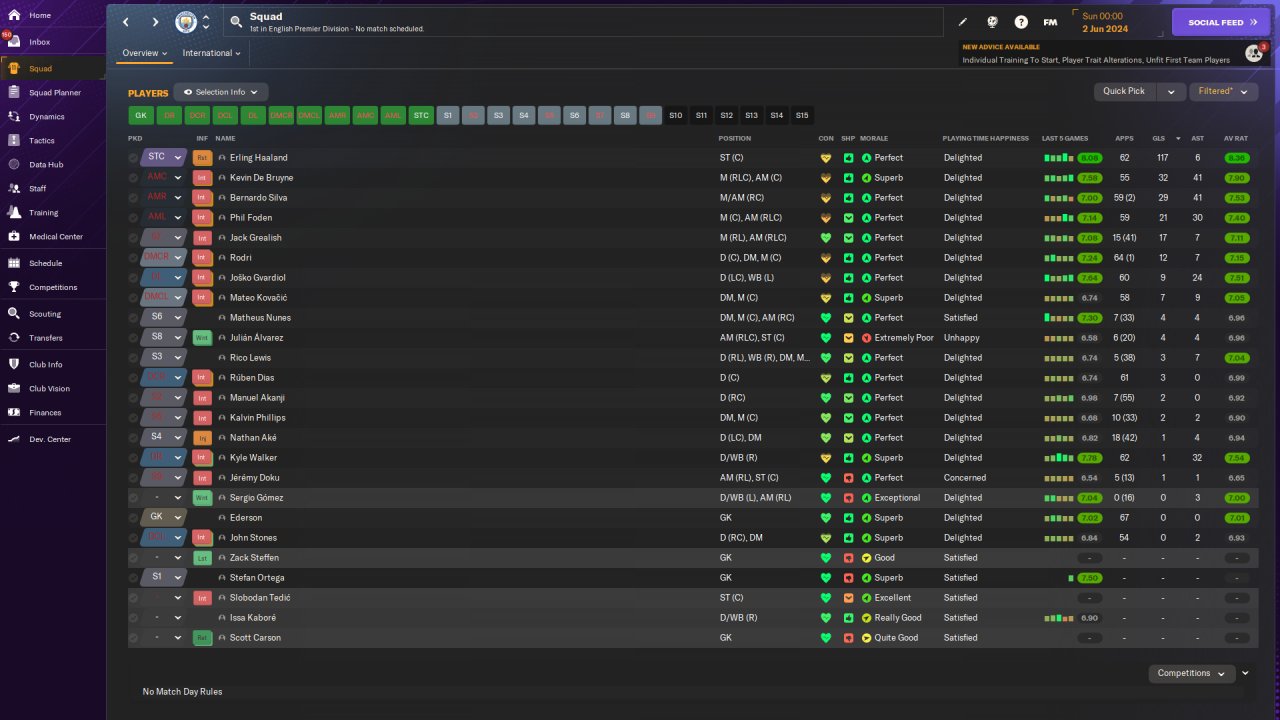
Task: Open Stefan Ortega's S1 dropdown
Action: [x=163, y=577]
